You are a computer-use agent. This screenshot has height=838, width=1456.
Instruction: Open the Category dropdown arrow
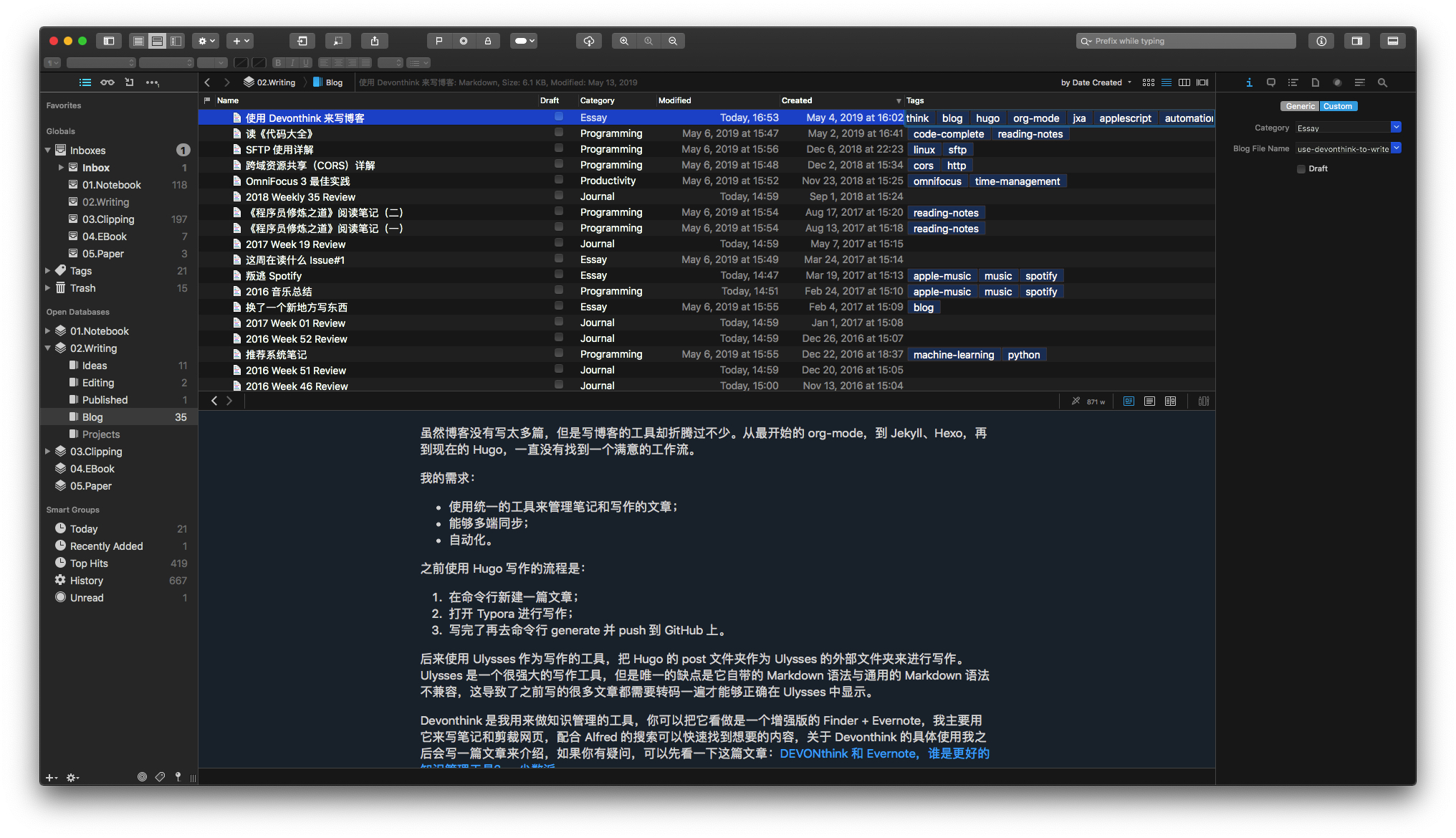coord(1396,128)
